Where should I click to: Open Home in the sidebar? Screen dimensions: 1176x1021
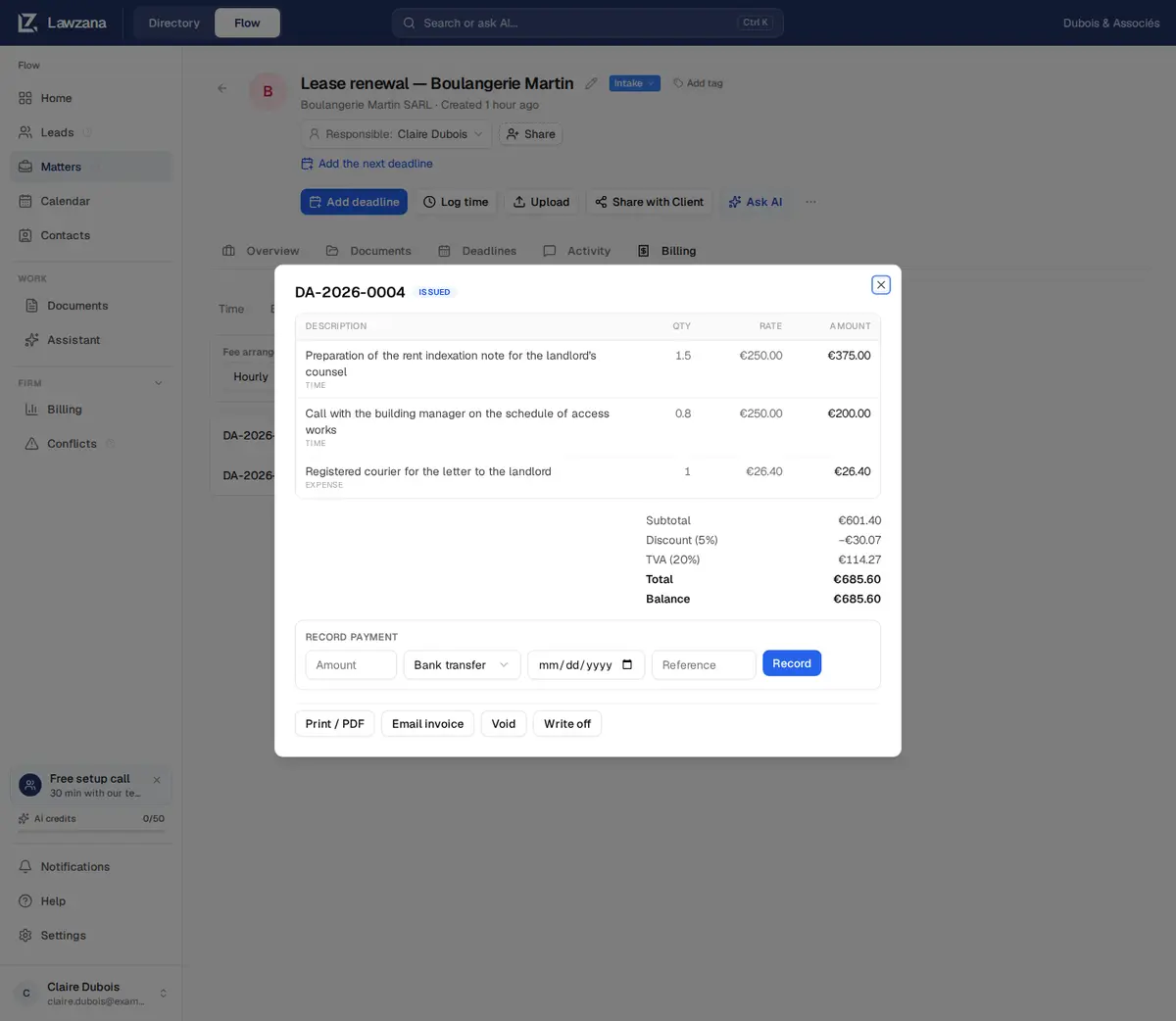[x=90, y=98]
